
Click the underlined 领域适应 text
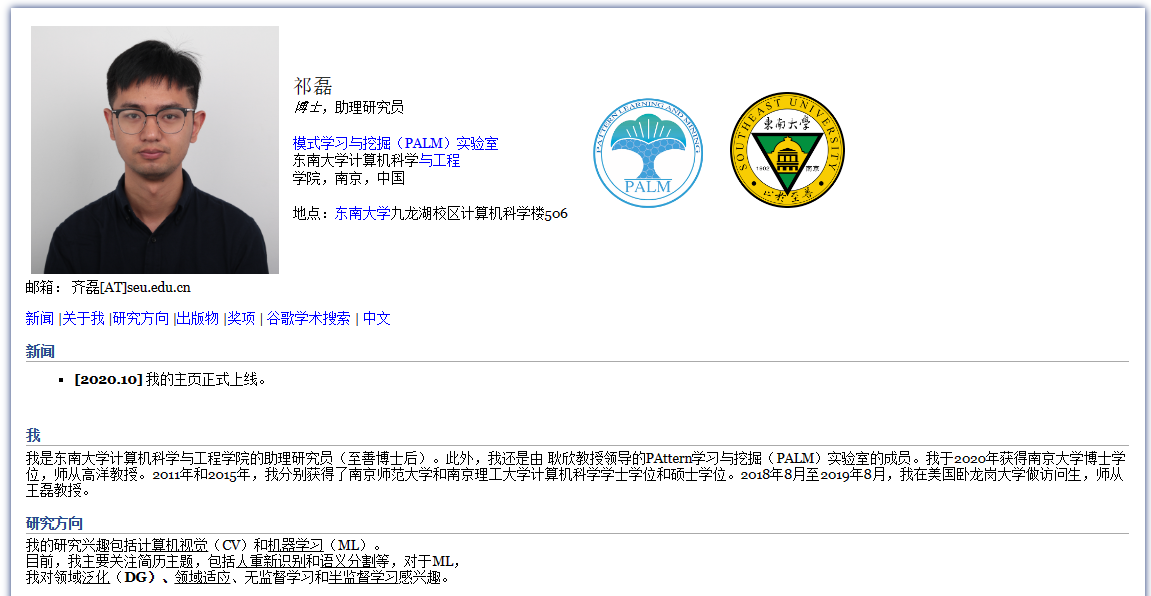tap(203, 578)
